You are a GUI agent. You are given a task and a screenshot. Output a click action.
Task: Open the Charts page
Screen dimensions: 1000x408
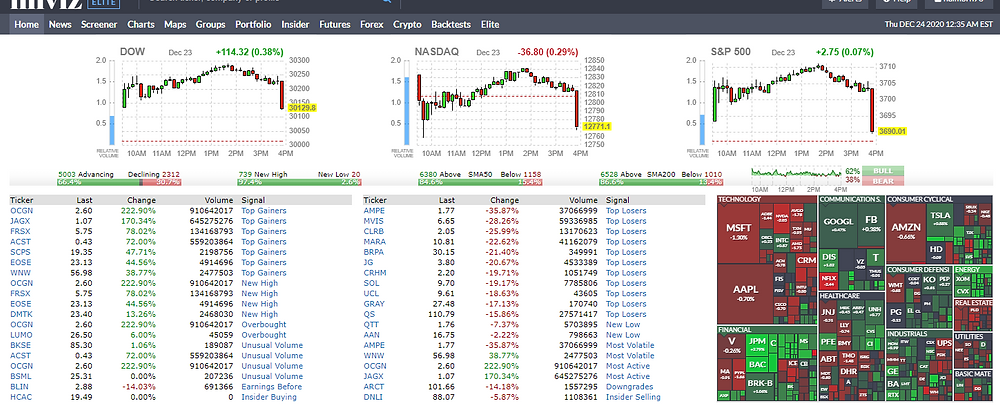(141, 24)
